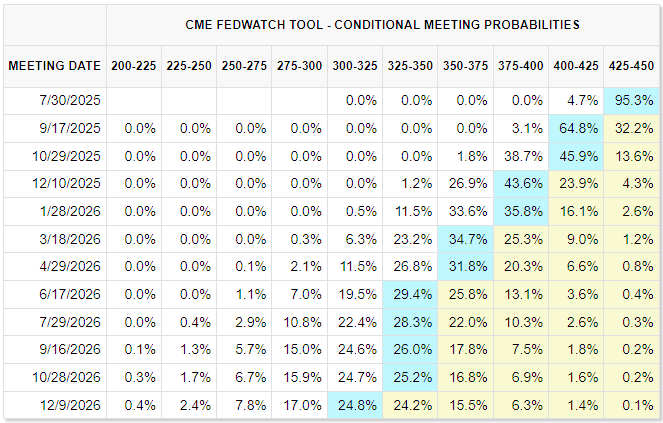Select the 300-325 column header
The image size is (663, 423).
(x=355, y=66)
